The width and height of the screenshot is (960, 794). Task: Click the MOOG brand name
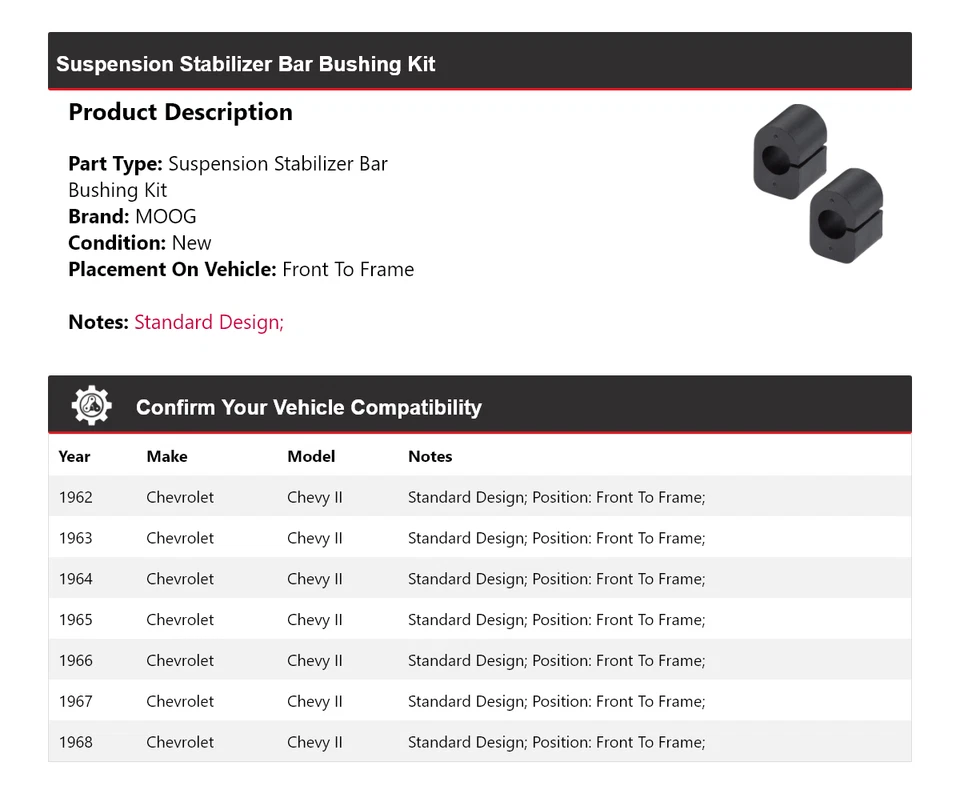point(166,216)
